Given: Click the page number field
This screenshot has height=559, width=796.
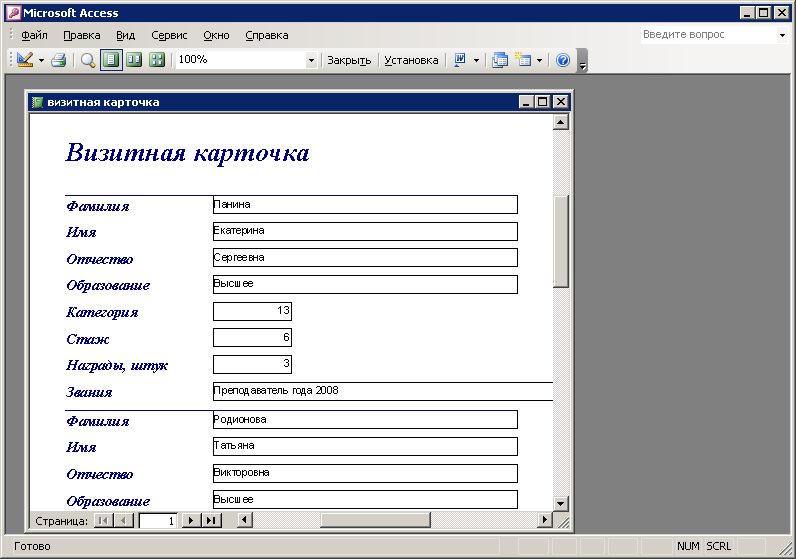Looking at the screenshot, I should tap(158, 520).
